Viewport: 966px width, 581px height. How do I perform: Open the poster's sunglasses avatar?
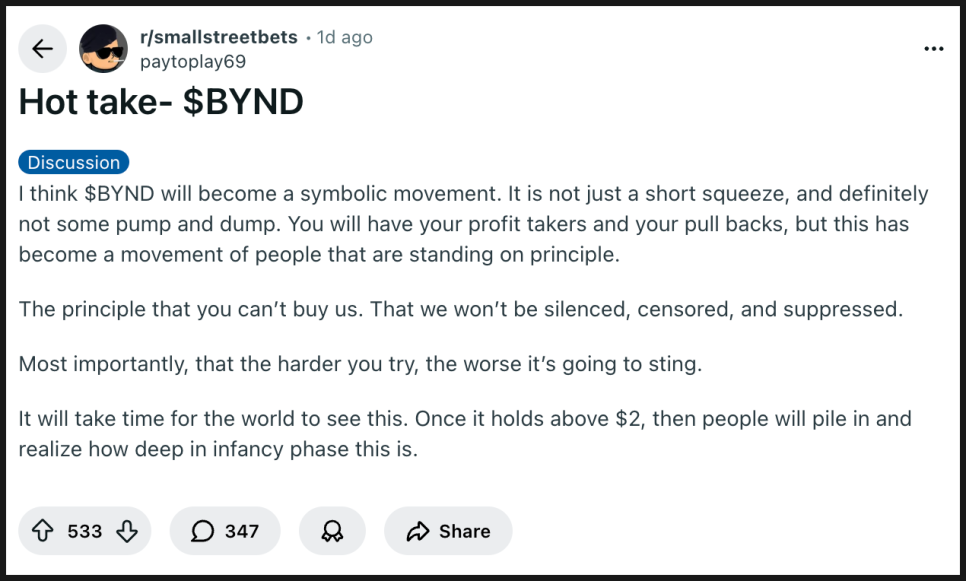[x=103, y=49]
